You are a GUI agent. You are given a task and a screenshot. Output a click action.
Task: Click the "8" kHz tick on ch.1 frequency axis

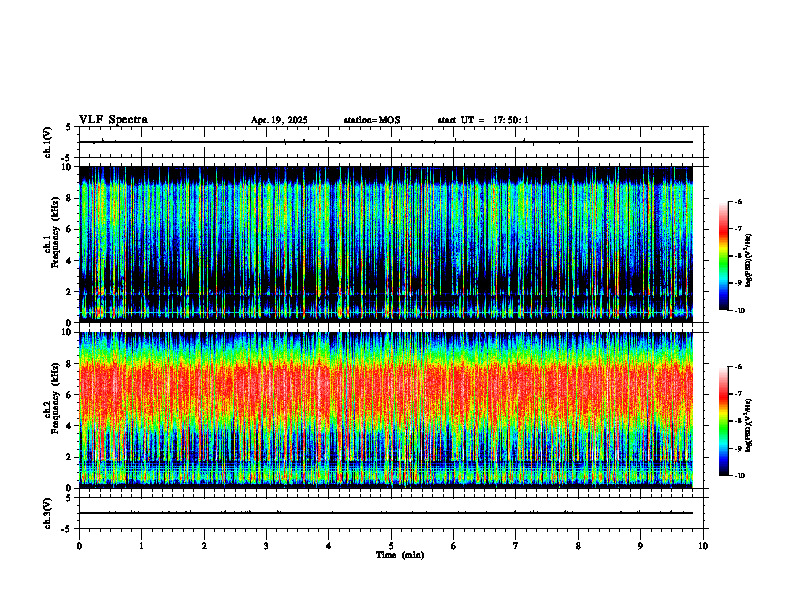click(70, 198)
